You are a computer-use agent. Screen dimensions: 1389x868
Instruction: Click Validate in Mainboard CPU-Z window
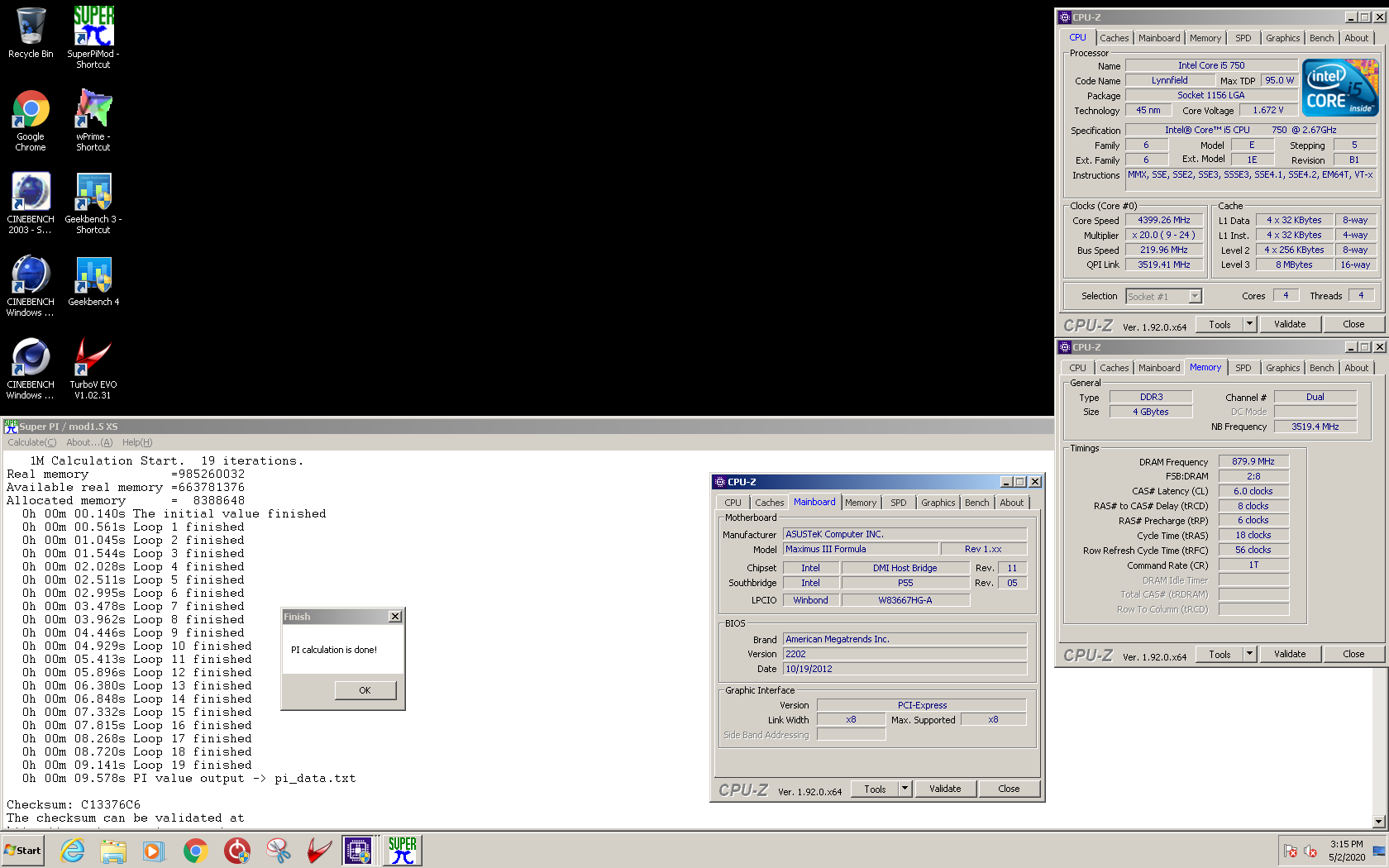[x=945, y=789]
